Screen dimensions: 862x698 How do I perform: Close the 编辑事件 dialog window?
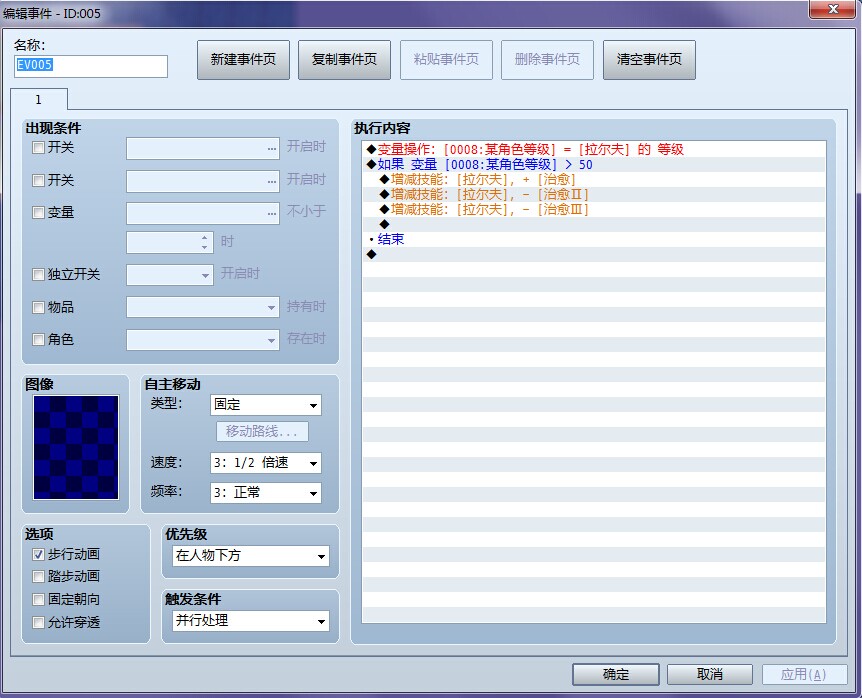pyautogui.click(x=833, y=9)
